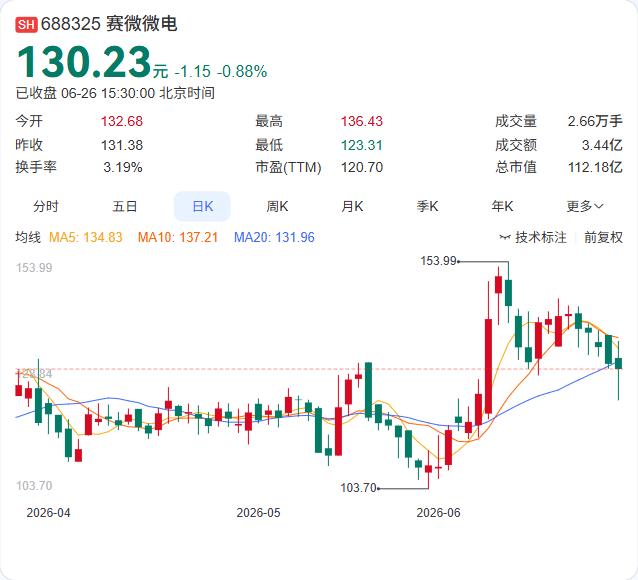Click the technical annotation icon beside 技术标注
This screenshot has width=638, height=580.
click(x=505, y=237)
